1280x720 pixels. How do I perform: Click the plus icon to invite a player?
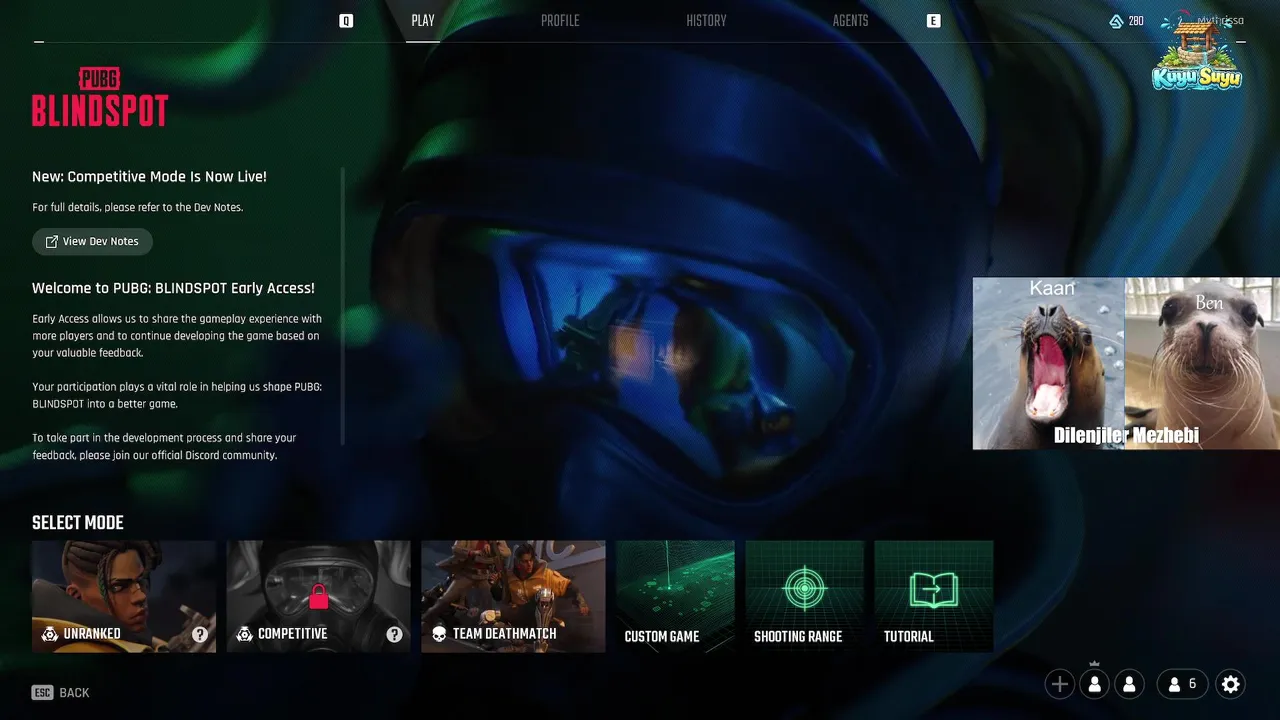pyautogui.click(x=1060, y=684)
